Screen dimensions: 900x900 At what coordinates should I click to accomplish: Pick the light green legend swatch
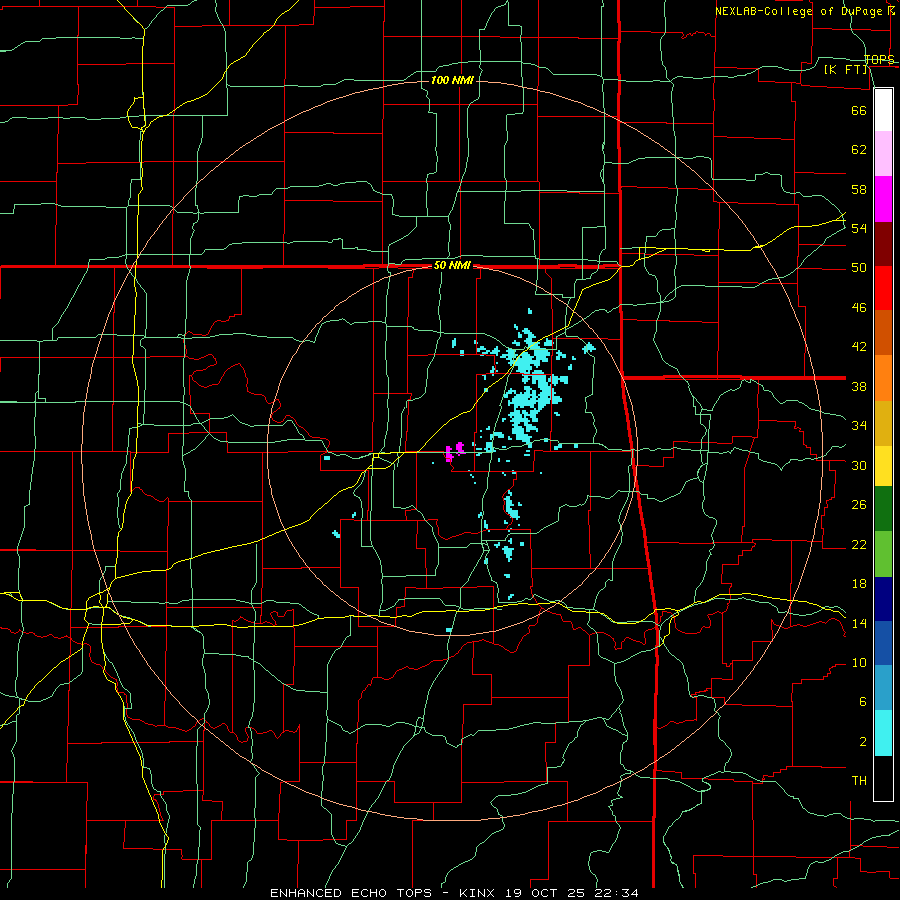coord(883,554)
